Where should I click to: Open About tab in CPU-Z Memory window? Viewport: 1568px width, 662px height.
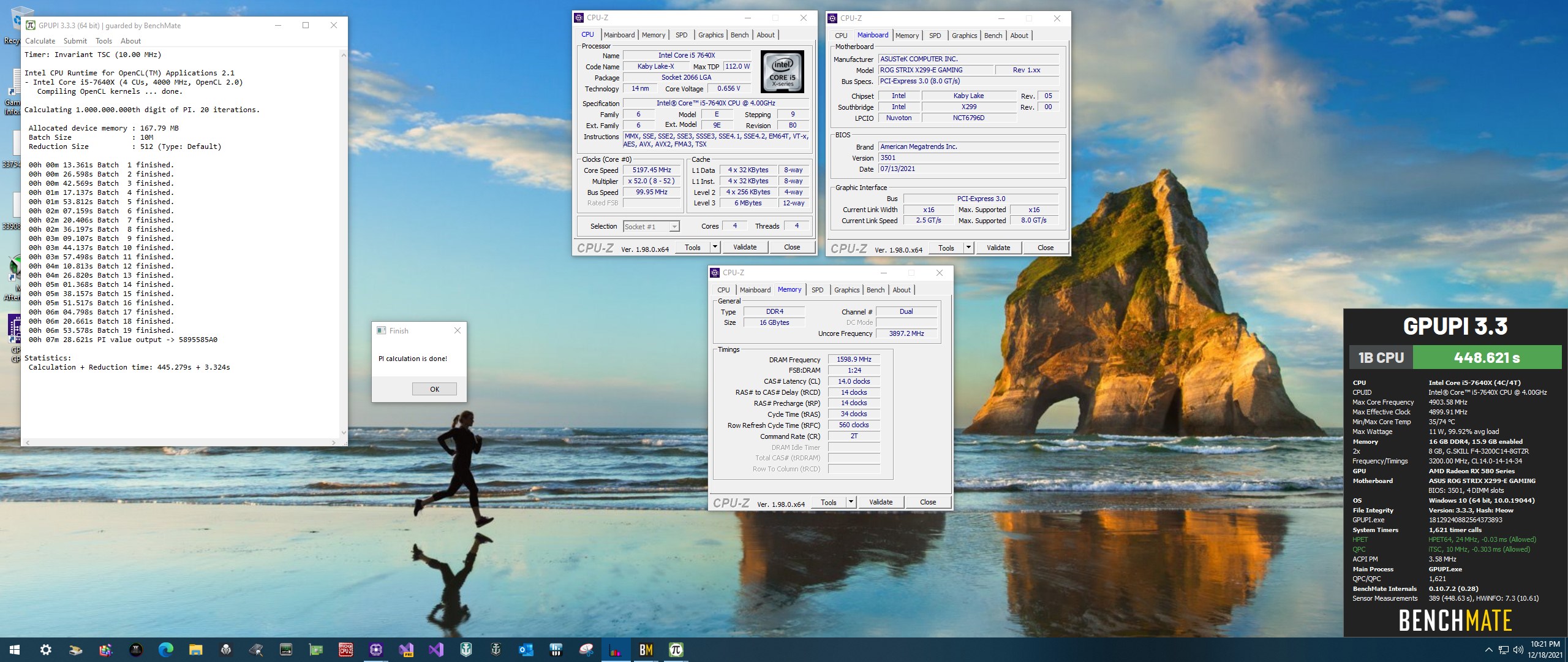tap(901, 290)
